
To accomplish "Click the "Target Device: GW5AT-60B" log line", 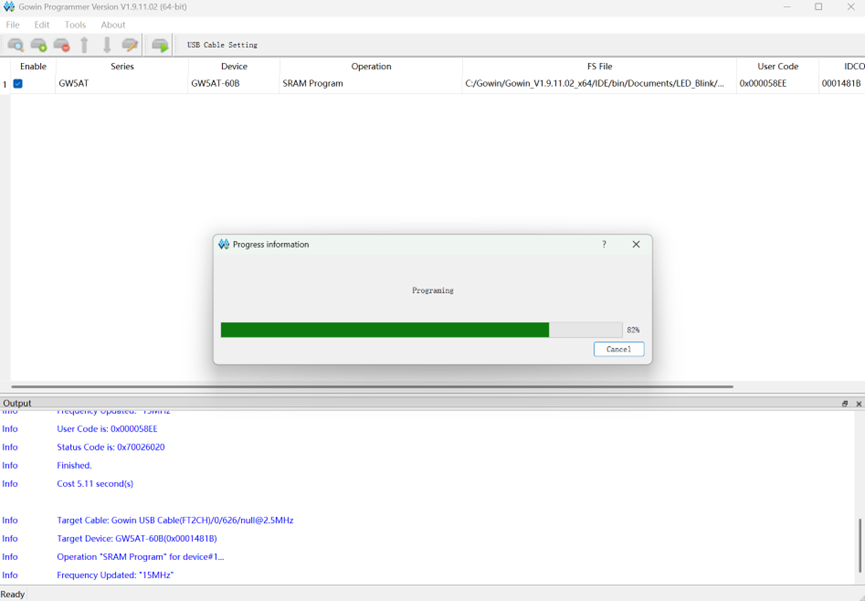I will 137,538.
